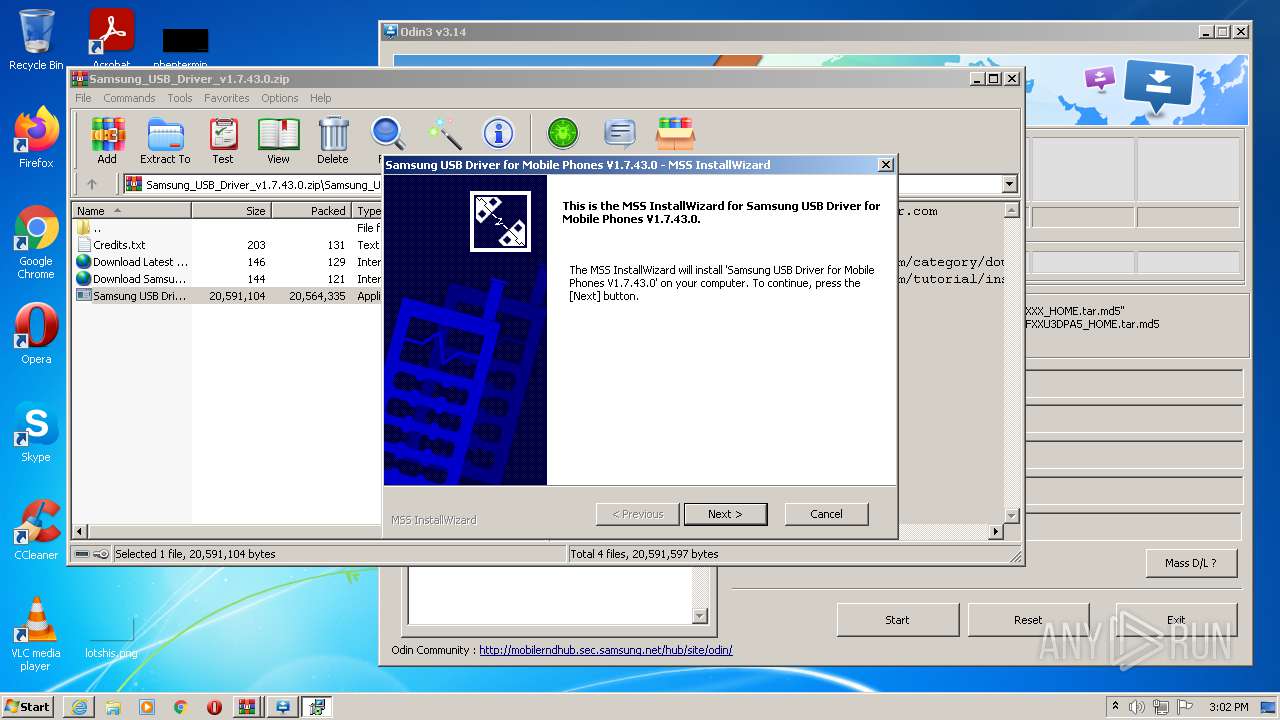Select the CCleaner desktop shortcut
This screenshot has width=1280, height=720.
[x=36, y=530]
